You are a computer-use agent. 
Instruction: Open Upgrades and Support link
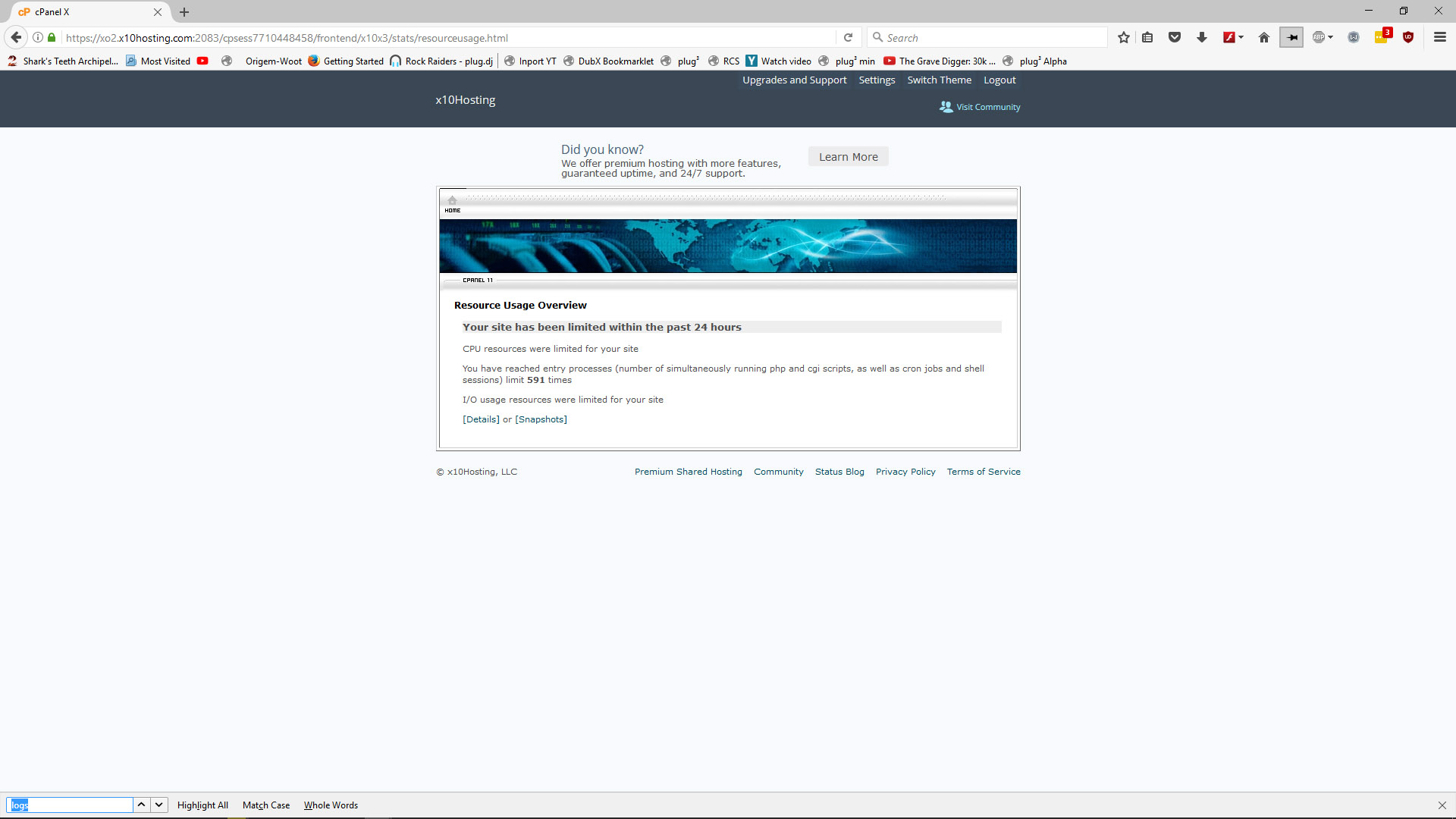(x=794, y=80)
